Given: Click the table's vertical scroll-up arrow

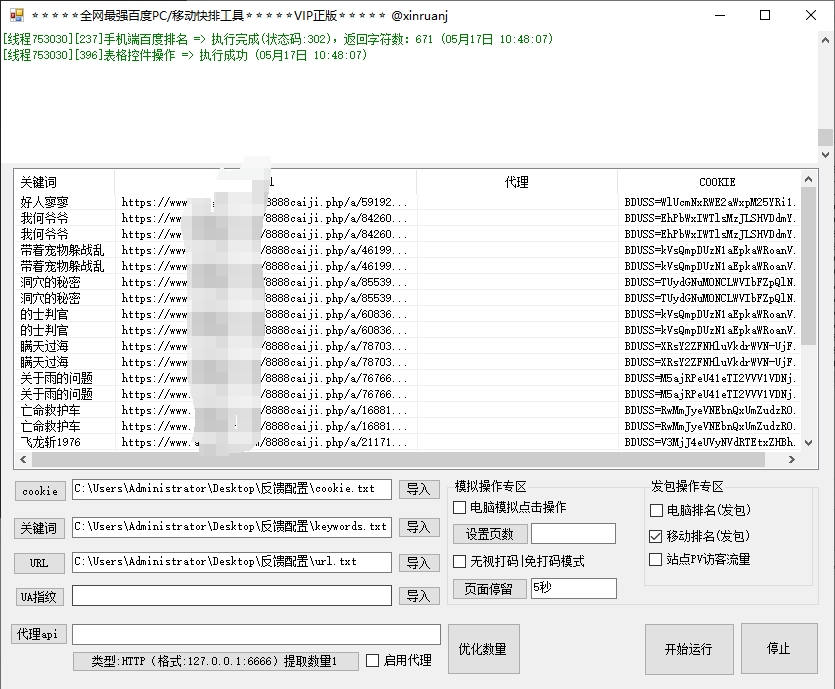Looking at the screenshot, I should pos(808,179).
